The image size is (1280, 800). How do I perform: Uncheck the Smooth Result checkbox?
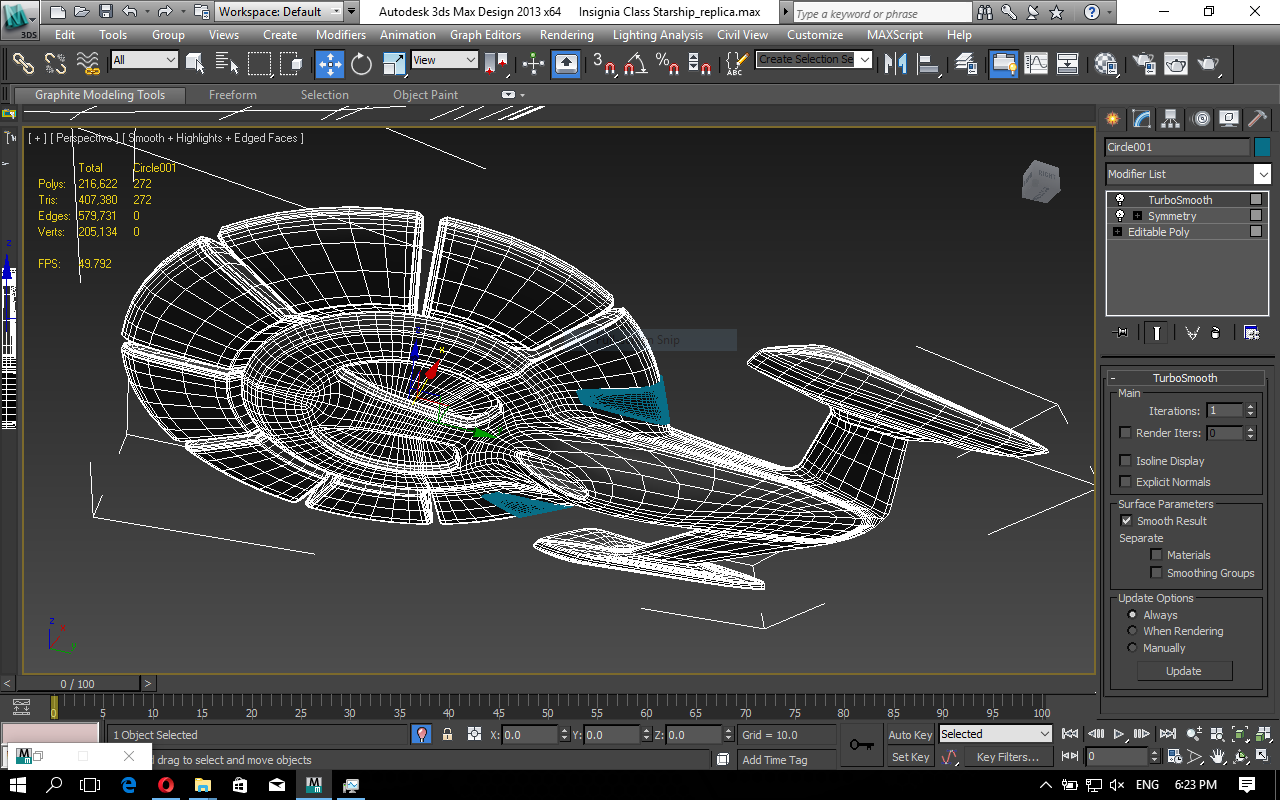click(x=1126, y=521)
